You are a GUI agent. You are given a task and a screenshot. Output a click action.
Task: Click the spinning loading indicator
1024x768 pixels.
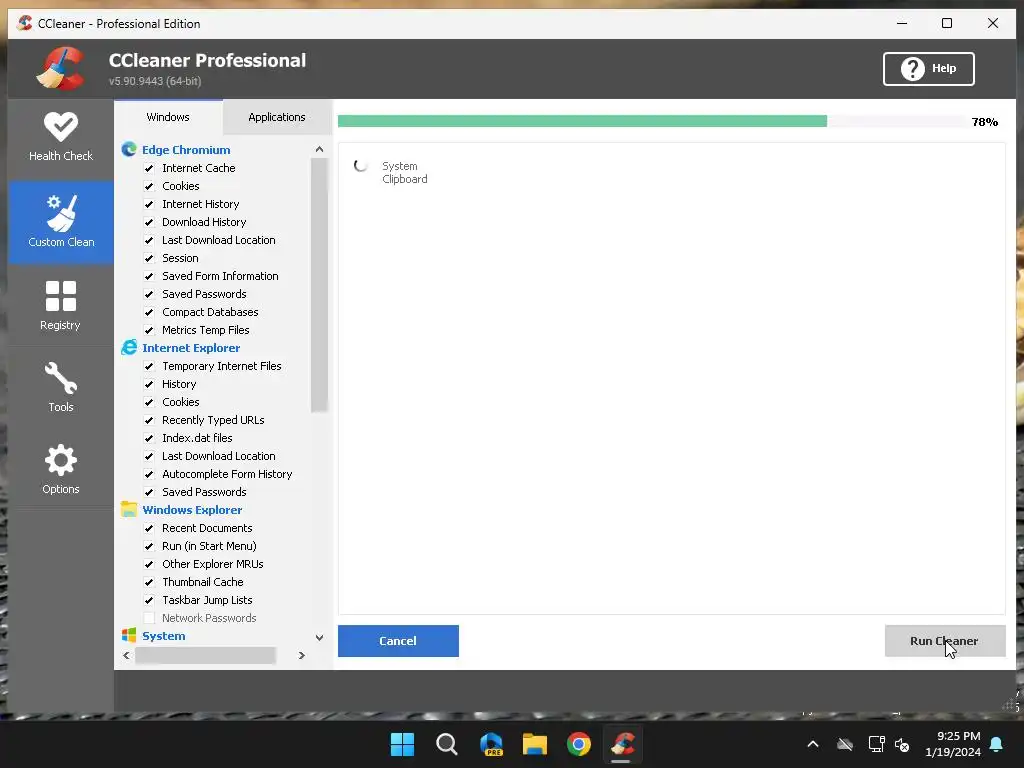pyautogui.click(x=360, y=166)
